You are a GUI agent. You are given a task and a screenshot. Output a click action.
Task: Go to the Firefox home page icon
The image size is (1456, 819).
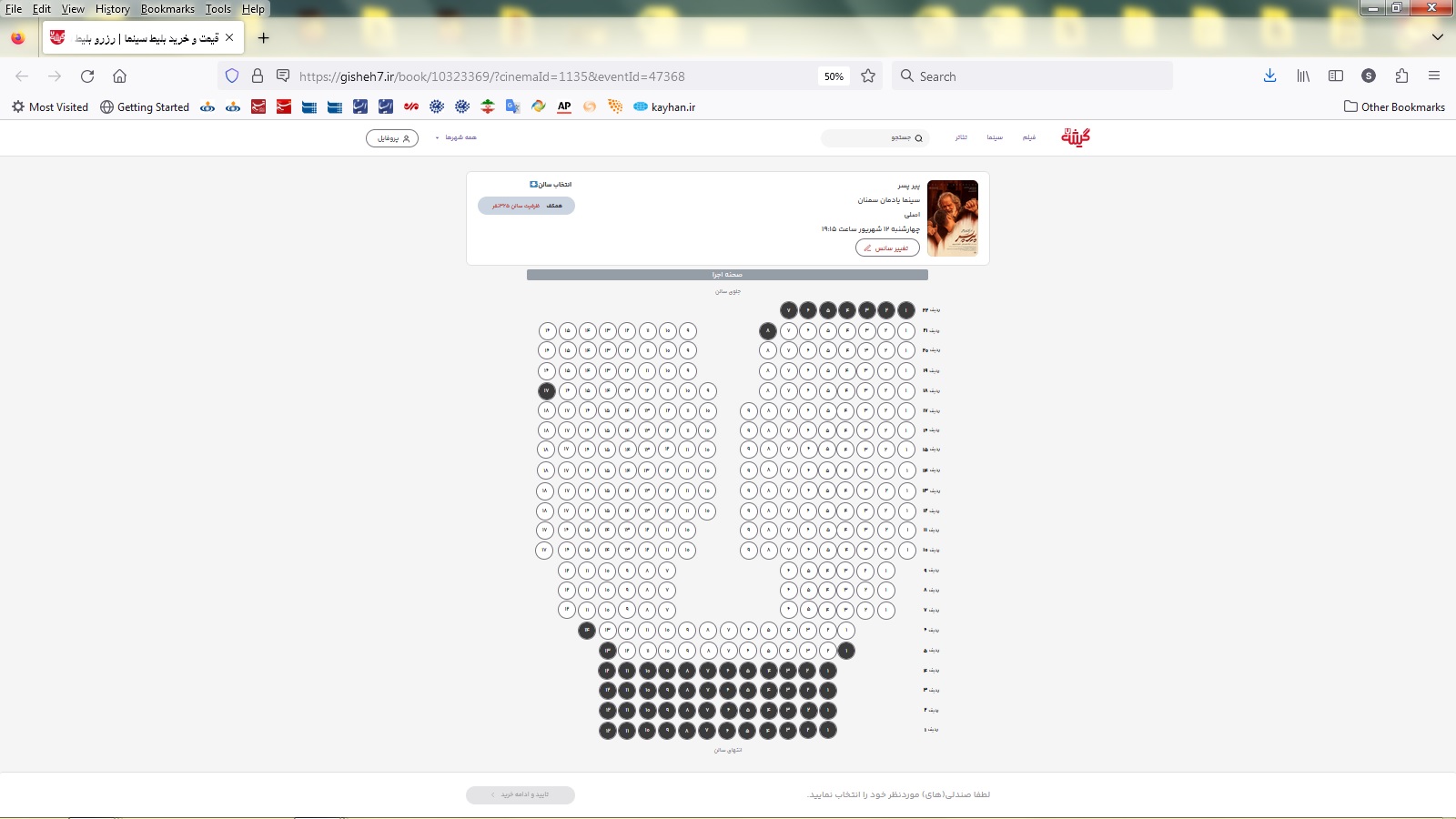click(119, 76)
